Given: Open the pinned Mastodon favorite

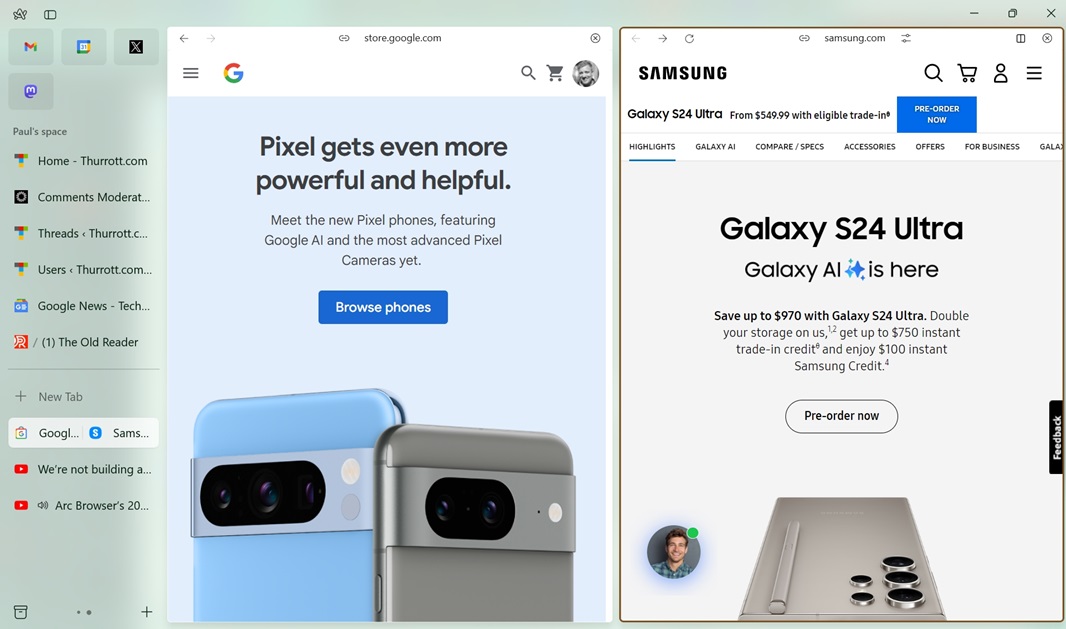Looking at the screenshot, I should [x=31, y=91].
